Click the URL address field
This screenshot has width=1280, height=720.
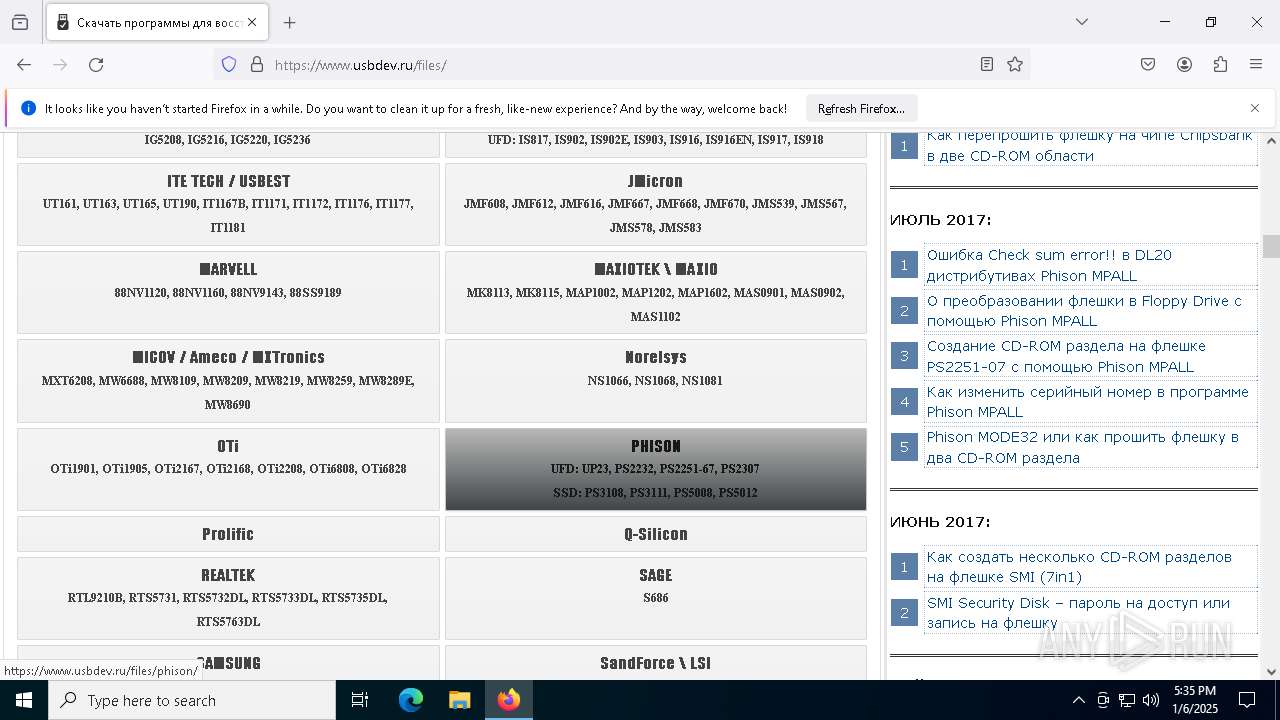tap(620, 65)
